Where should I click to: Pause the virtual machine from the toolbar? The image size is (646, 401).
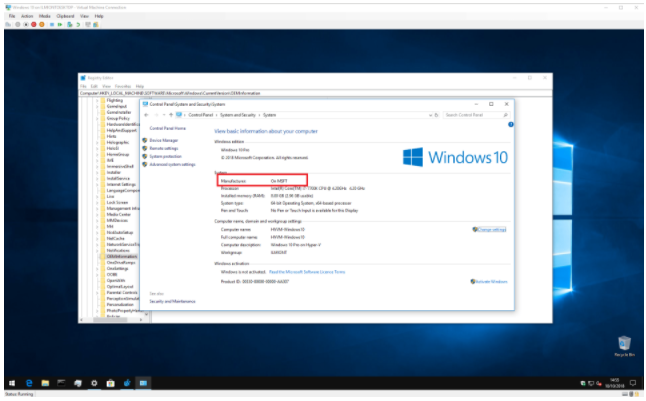[52, 25]
